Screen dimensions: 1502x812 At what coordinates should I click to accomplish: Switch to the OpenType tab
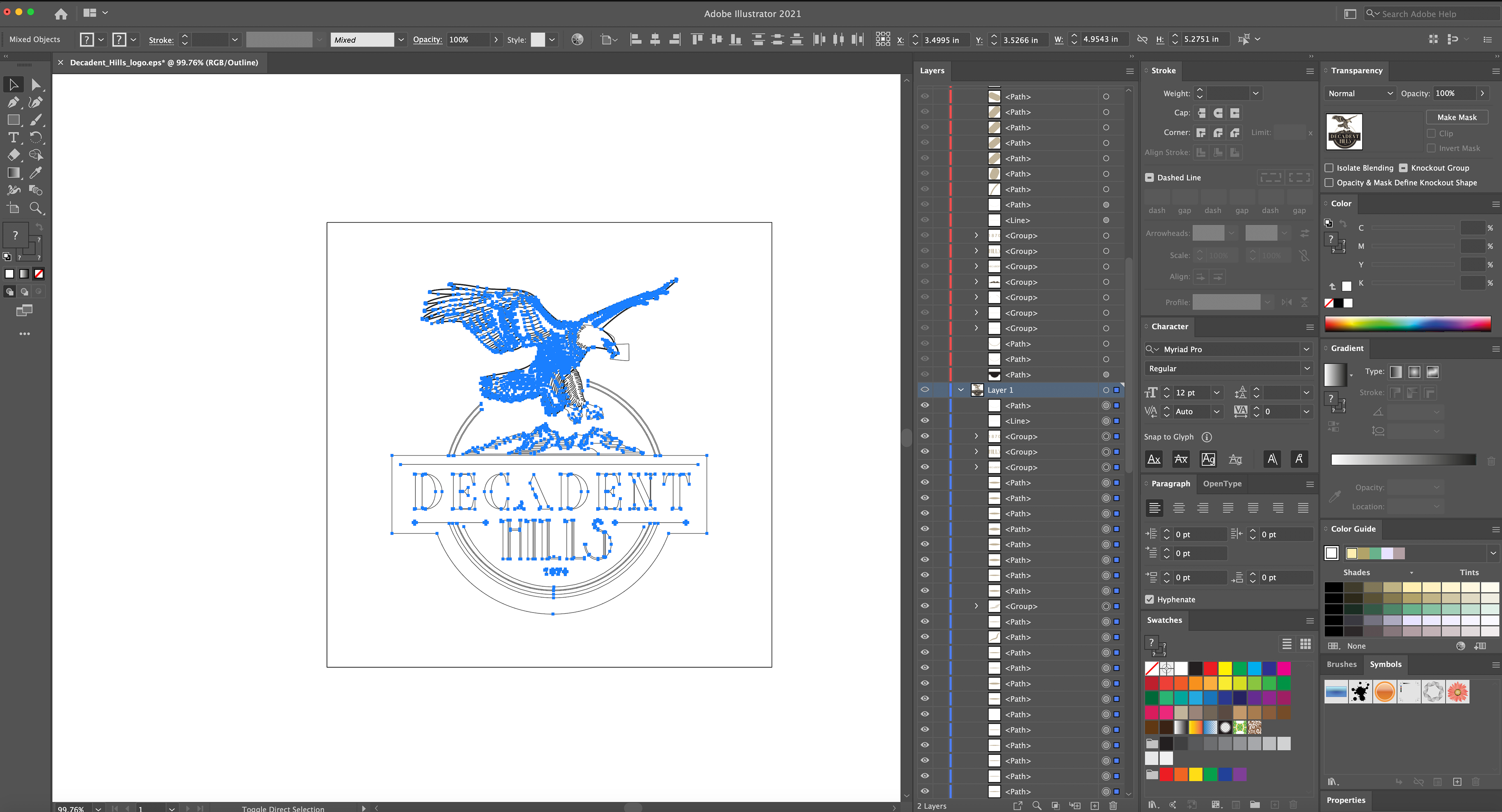[x=1222, y=484]
